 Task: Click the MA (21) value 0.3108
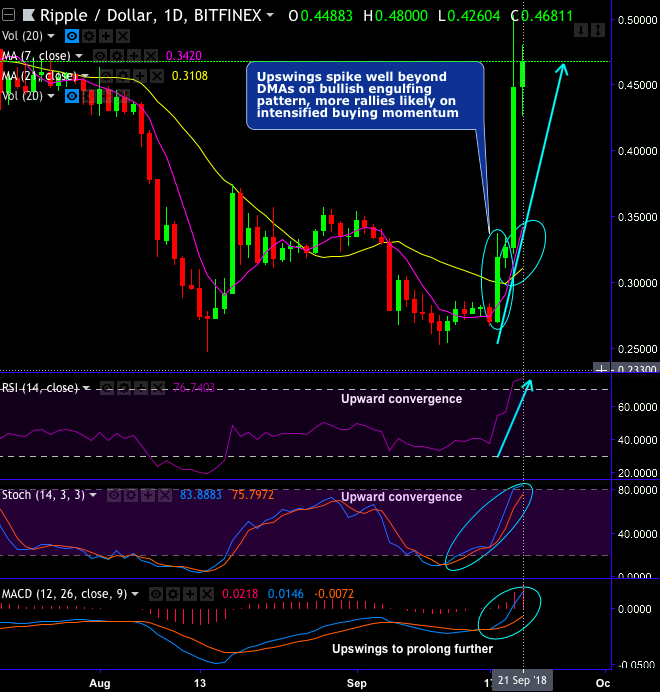[189, 76]
